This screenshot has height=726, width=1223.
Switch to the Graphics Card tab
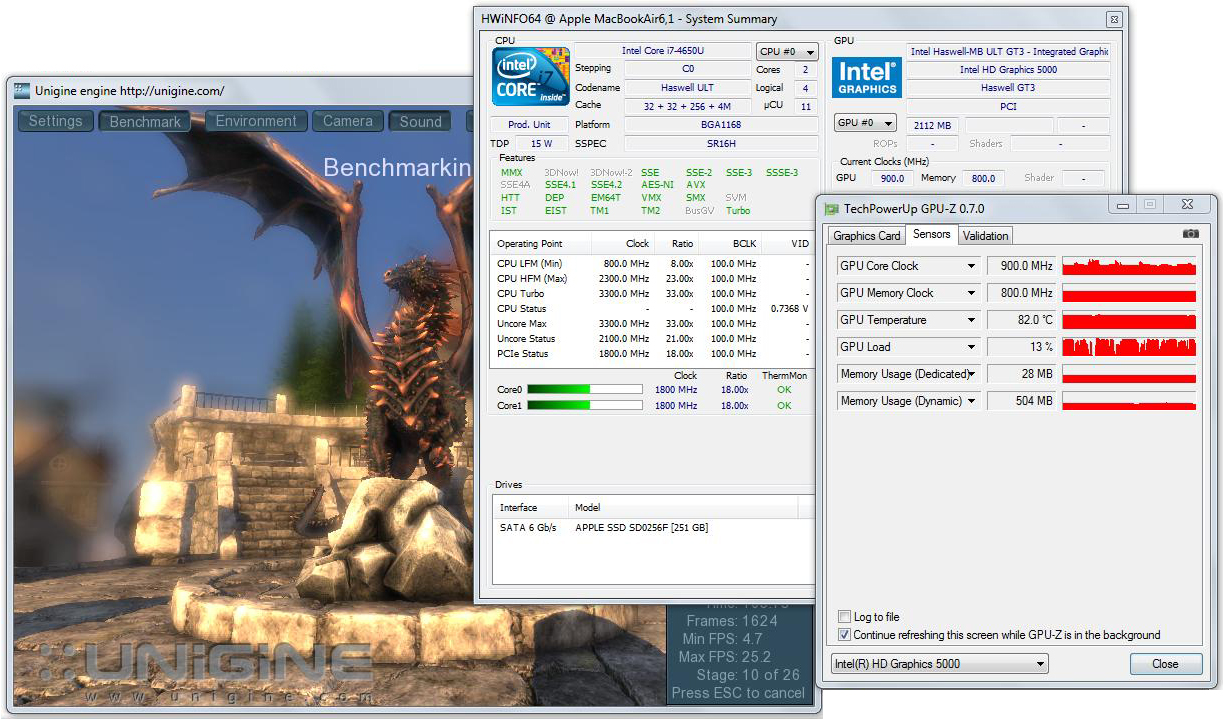[867, 236]
